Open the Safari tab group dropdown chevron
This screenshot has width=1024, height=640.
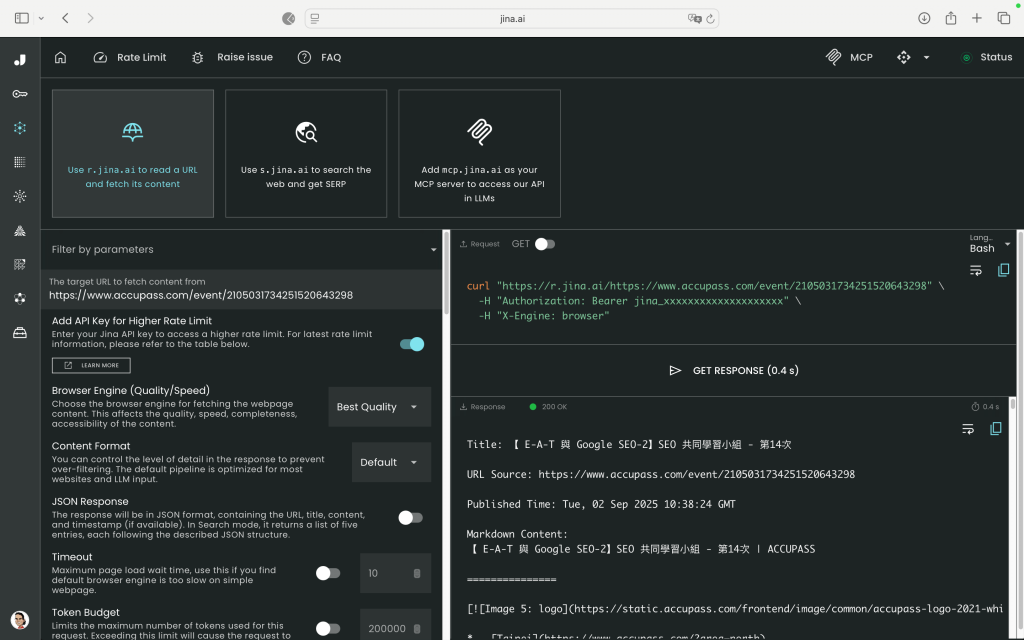coord(41,18)
